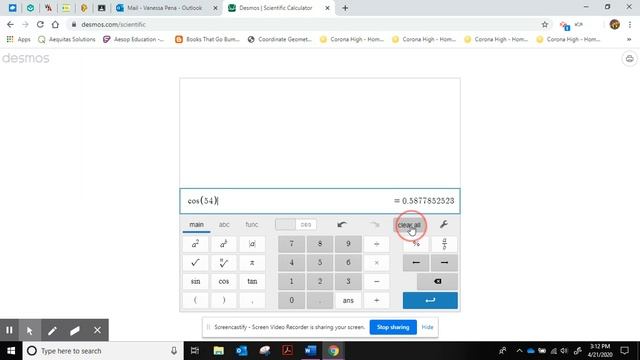Open the Aequitas Solutions bookmark
Viewport: 640px width, 360px height.
point(67,39)
